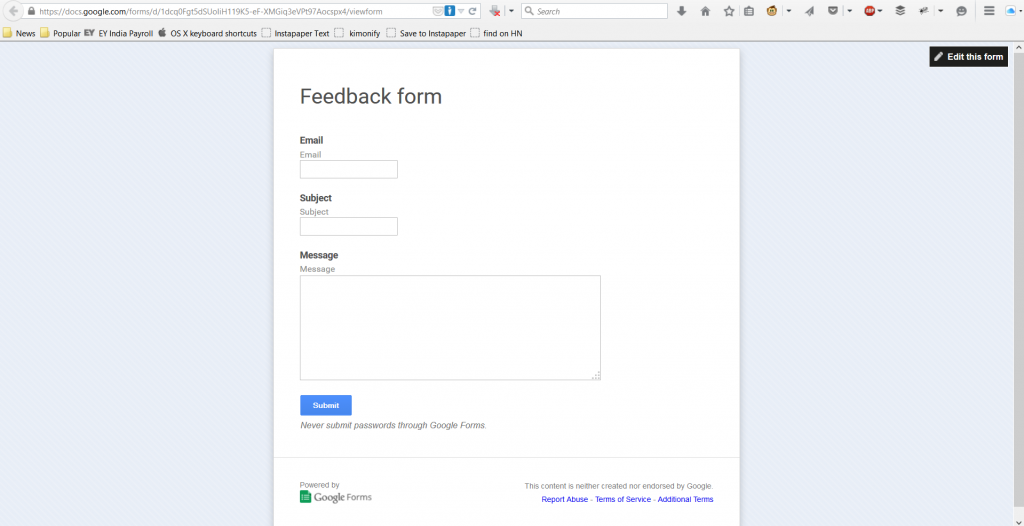Click the bold Message question label
Viewport: 1024px width, 526px height.
pos(319,255)
